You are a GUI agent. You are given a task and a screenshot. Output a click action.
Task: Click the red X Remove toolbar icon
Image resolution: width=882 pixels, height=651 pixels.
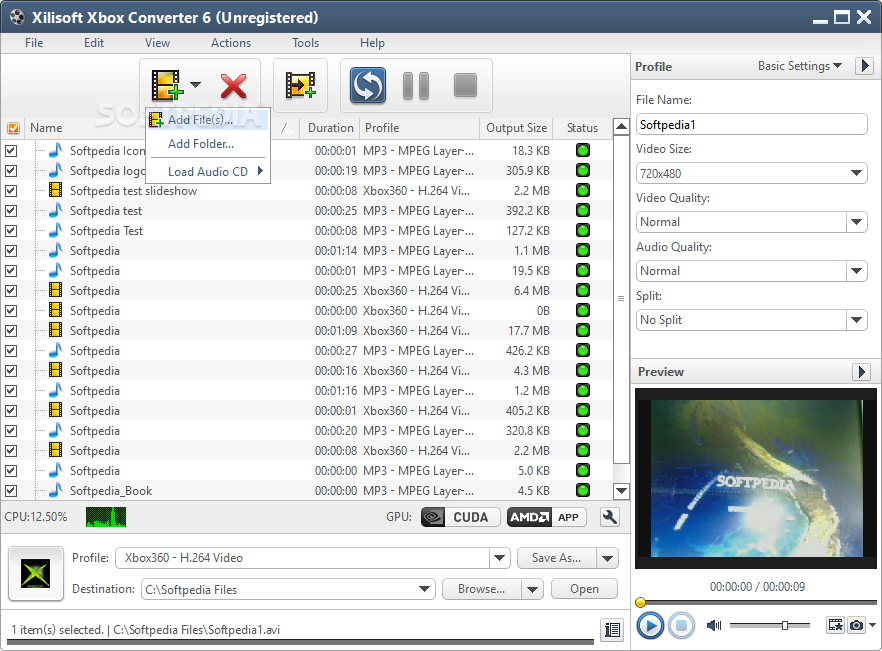point(233,86)
